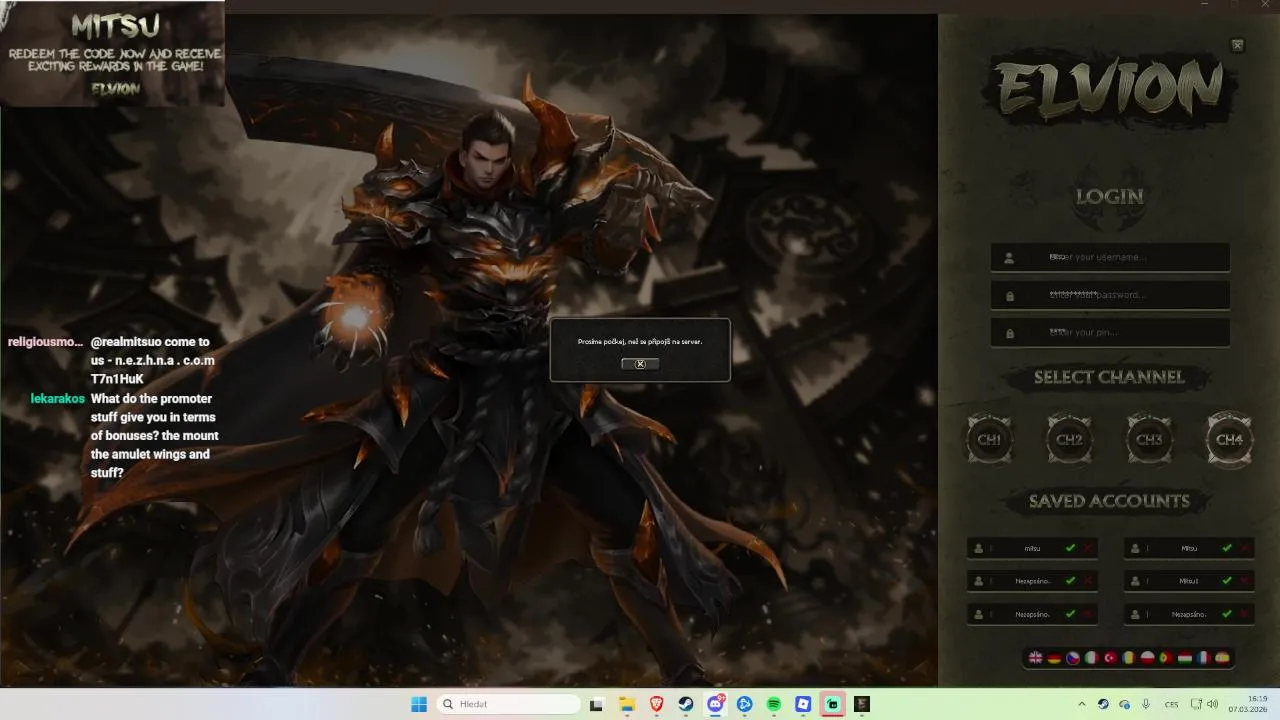The height and width of the screenshot is (720, 1280).
Task: Select the Italian flag language
Action: 1091,658
